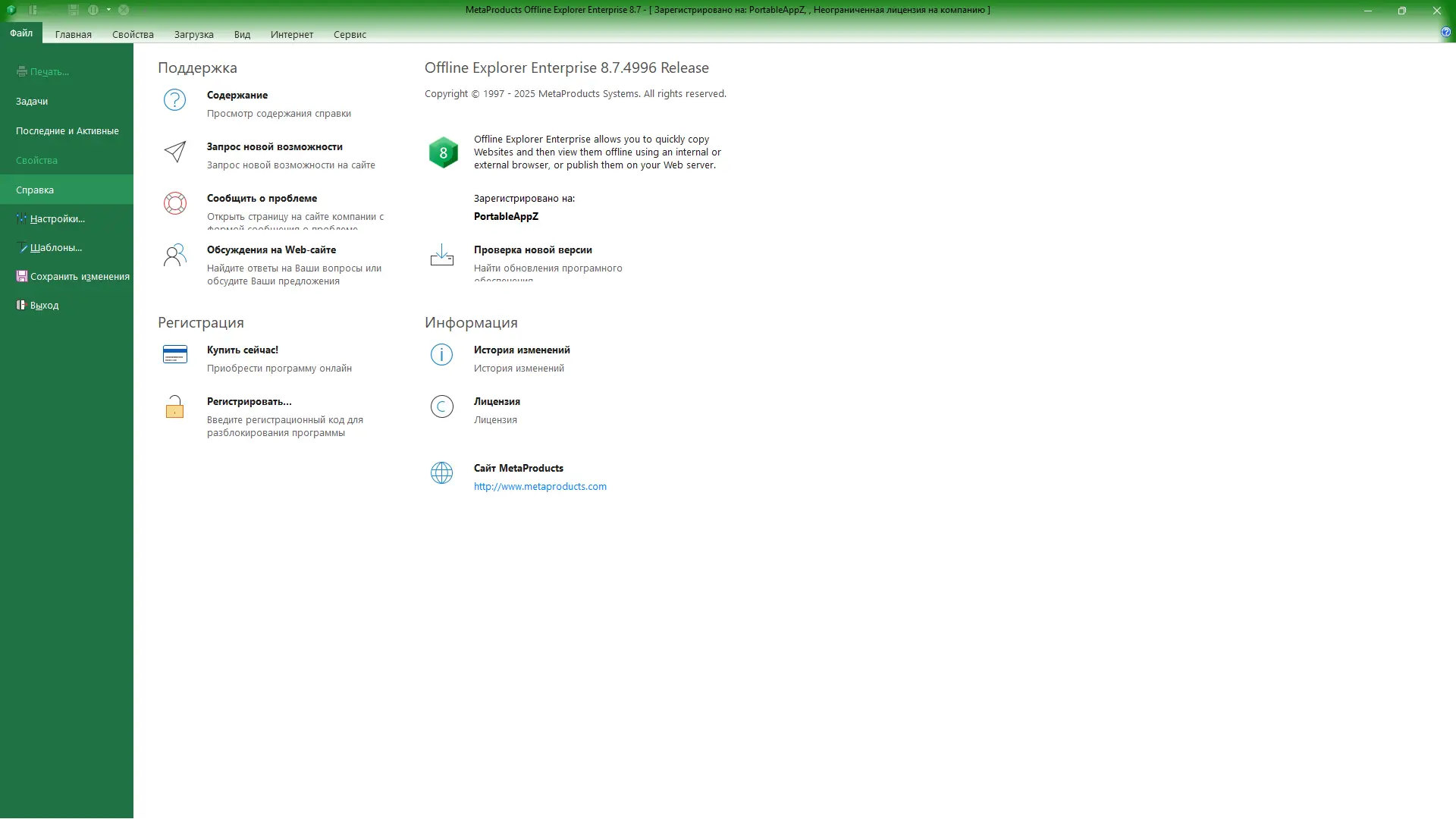Choose Шаблоны in the left sidebar
This screenshot has height=819, width=1456.
point(55,247)
